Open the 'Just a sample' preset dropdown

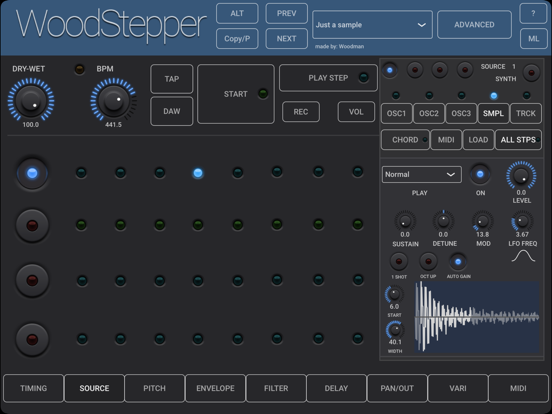(x=372, y=25)
